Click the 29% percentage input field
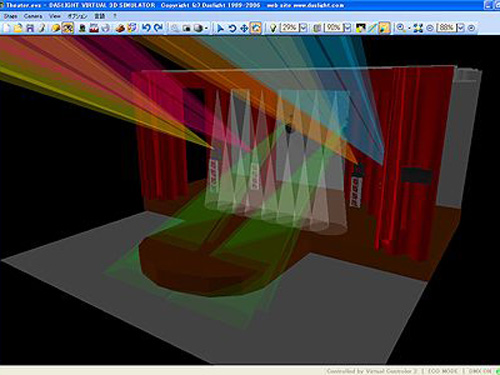Image resolution: width=500 pixels, height=375 pixels. point(289,28)
